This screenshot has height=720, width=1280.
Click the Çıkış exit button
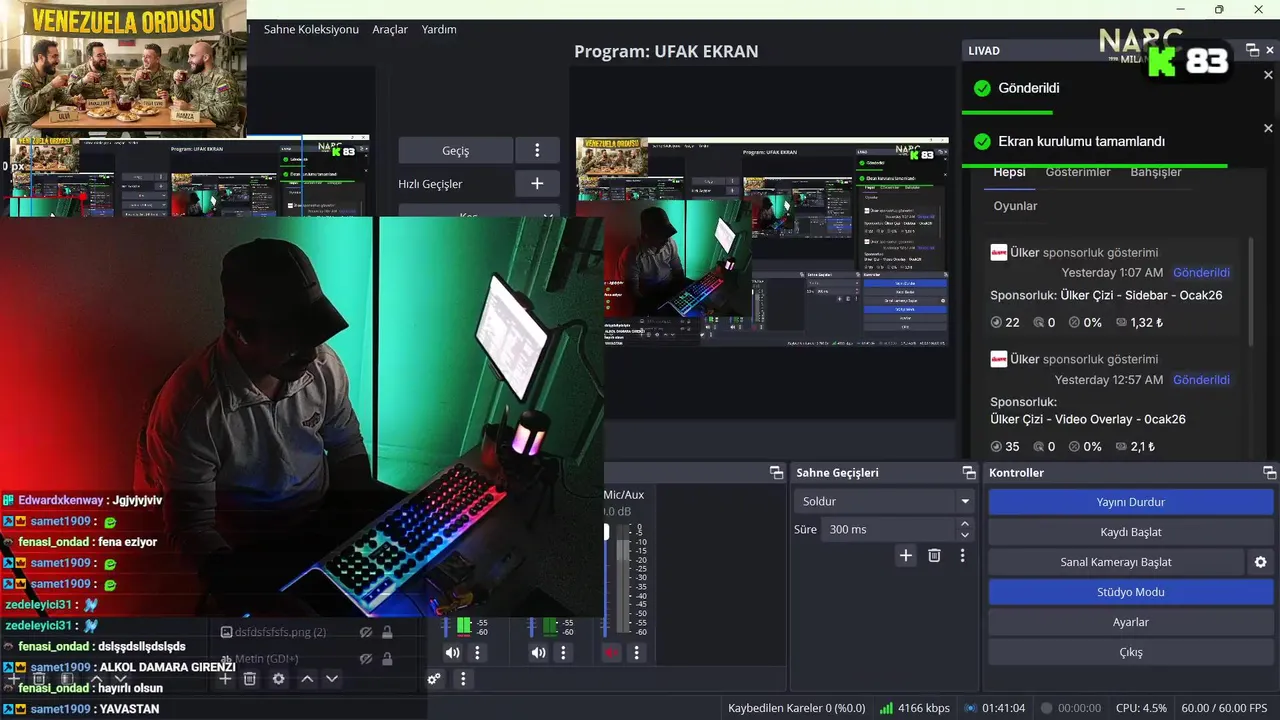(1130, 652)
